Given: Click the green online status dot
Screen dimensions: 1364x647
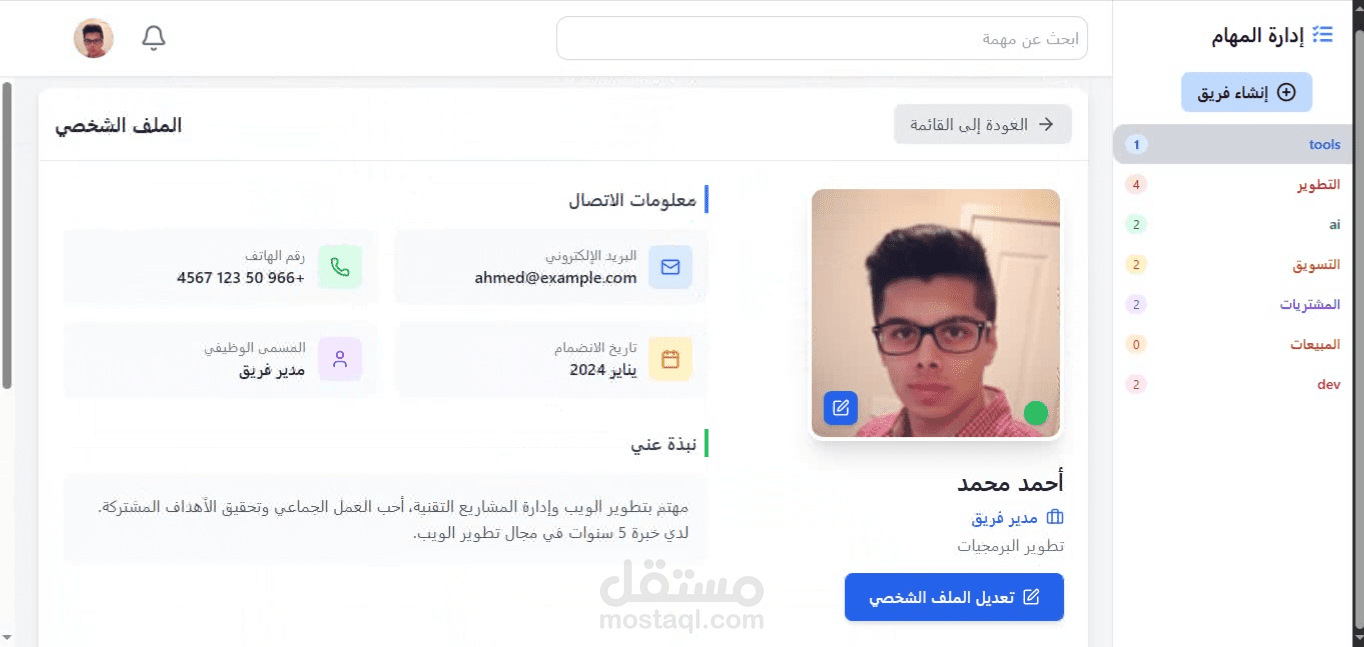Looking at the screenshot, I should pos(1036,413).
